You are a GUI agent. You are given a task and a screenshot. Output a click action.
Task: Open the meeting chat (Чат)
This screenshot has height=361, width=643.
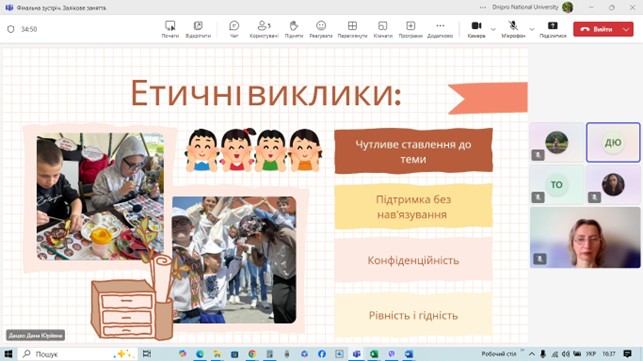coord(234,29)
